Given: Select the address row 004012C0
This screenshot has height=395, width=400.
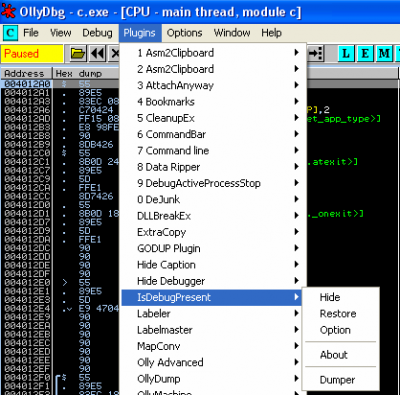Looking at the screenshot, I should (27, 153).
